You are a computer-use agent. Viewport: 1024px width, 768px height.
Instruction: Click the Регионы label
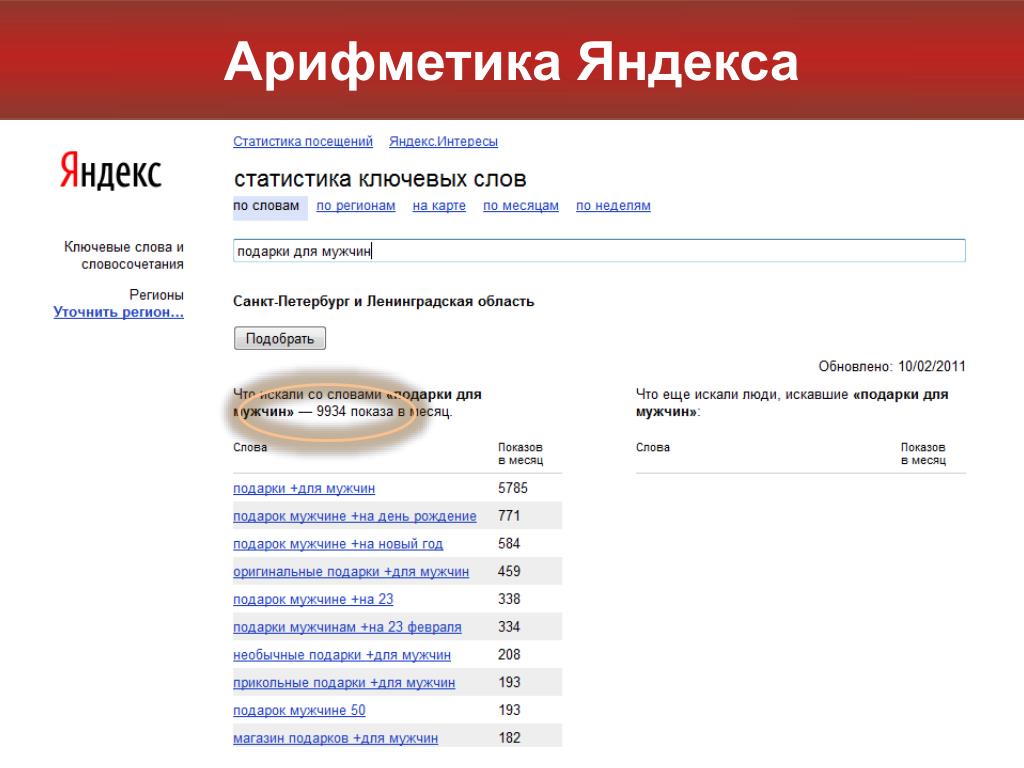click(156, 295)
